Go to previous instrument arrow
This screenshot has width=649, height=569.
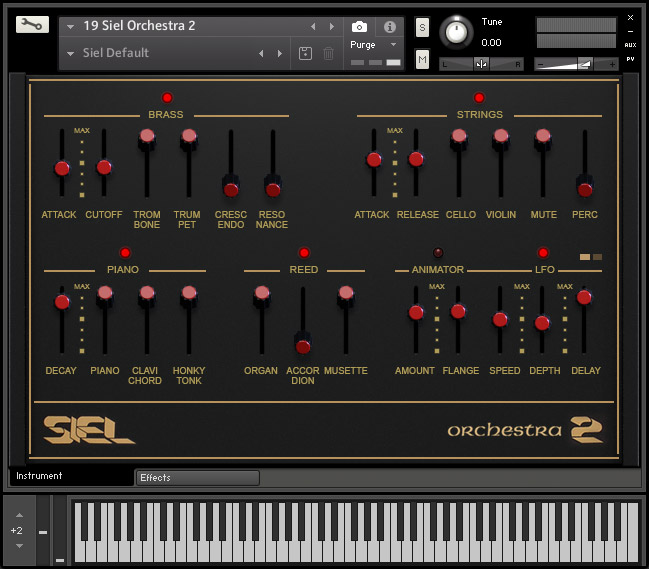313,26
